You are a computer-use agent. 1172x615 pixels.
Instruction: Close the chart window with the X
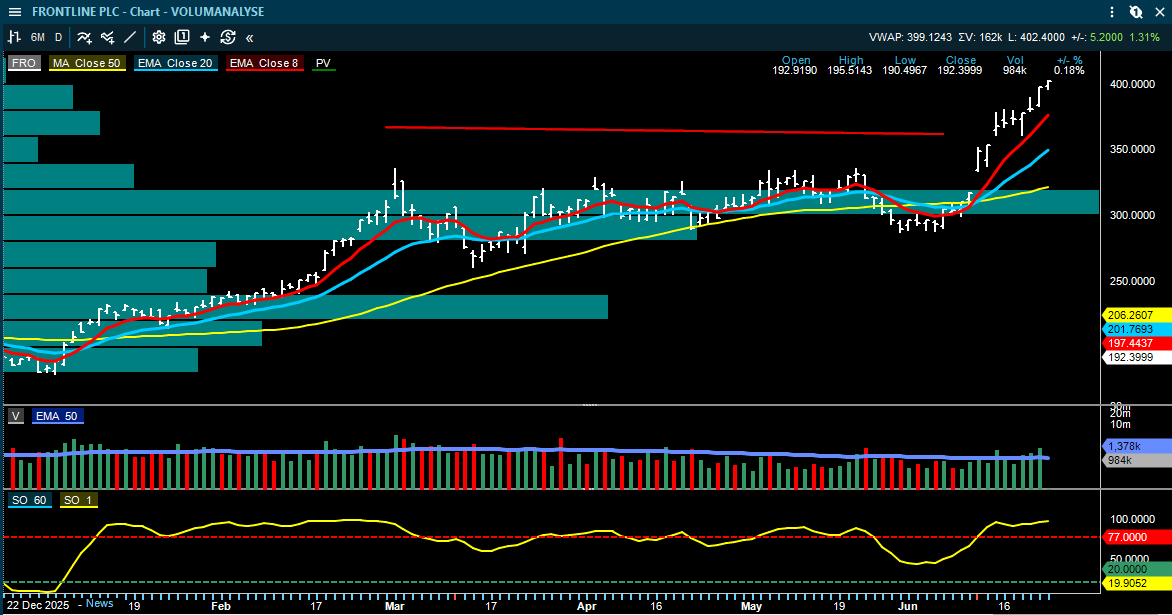1160,12
